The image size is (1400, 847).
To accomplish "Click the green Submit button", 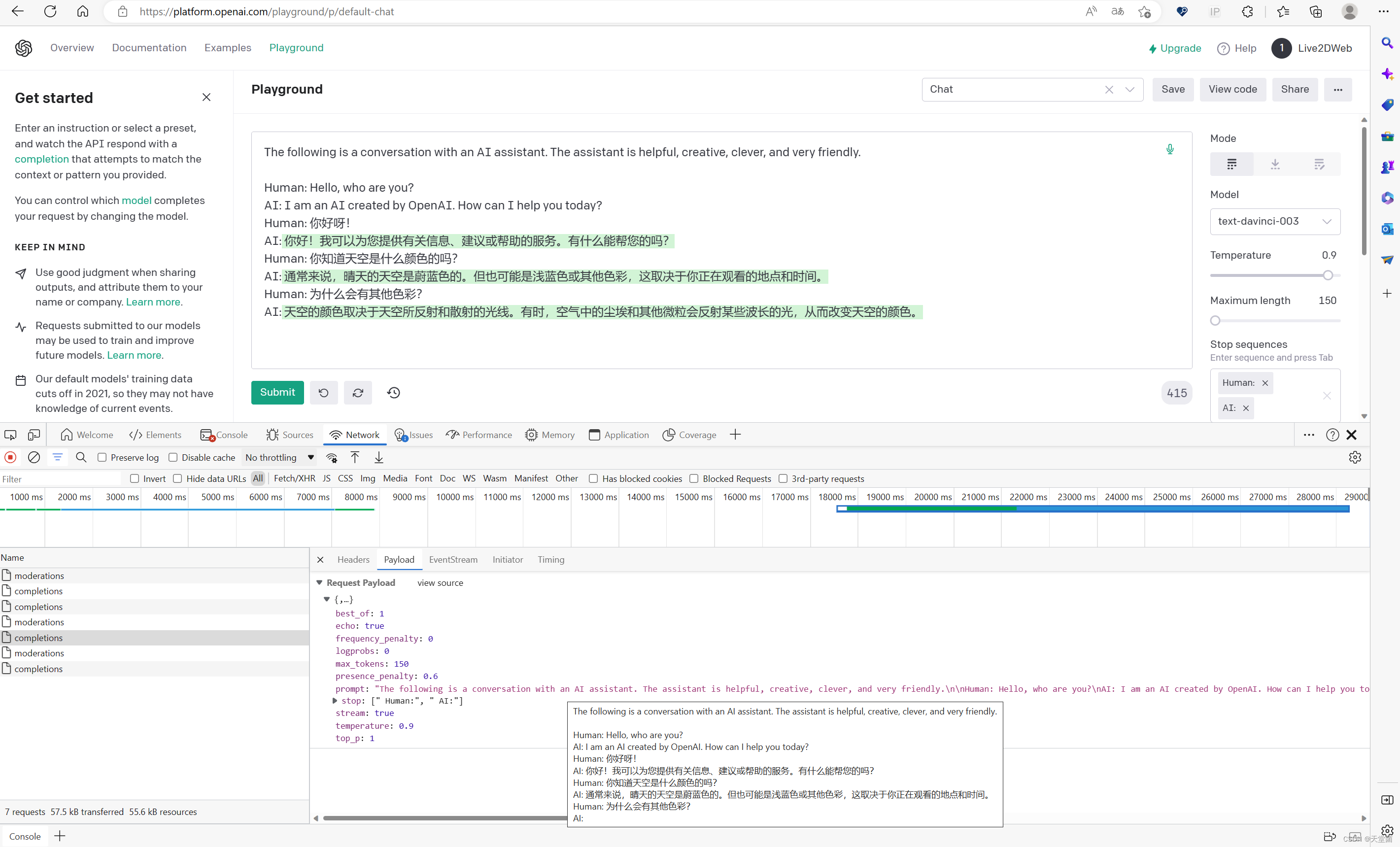I will tap(277, 393).
